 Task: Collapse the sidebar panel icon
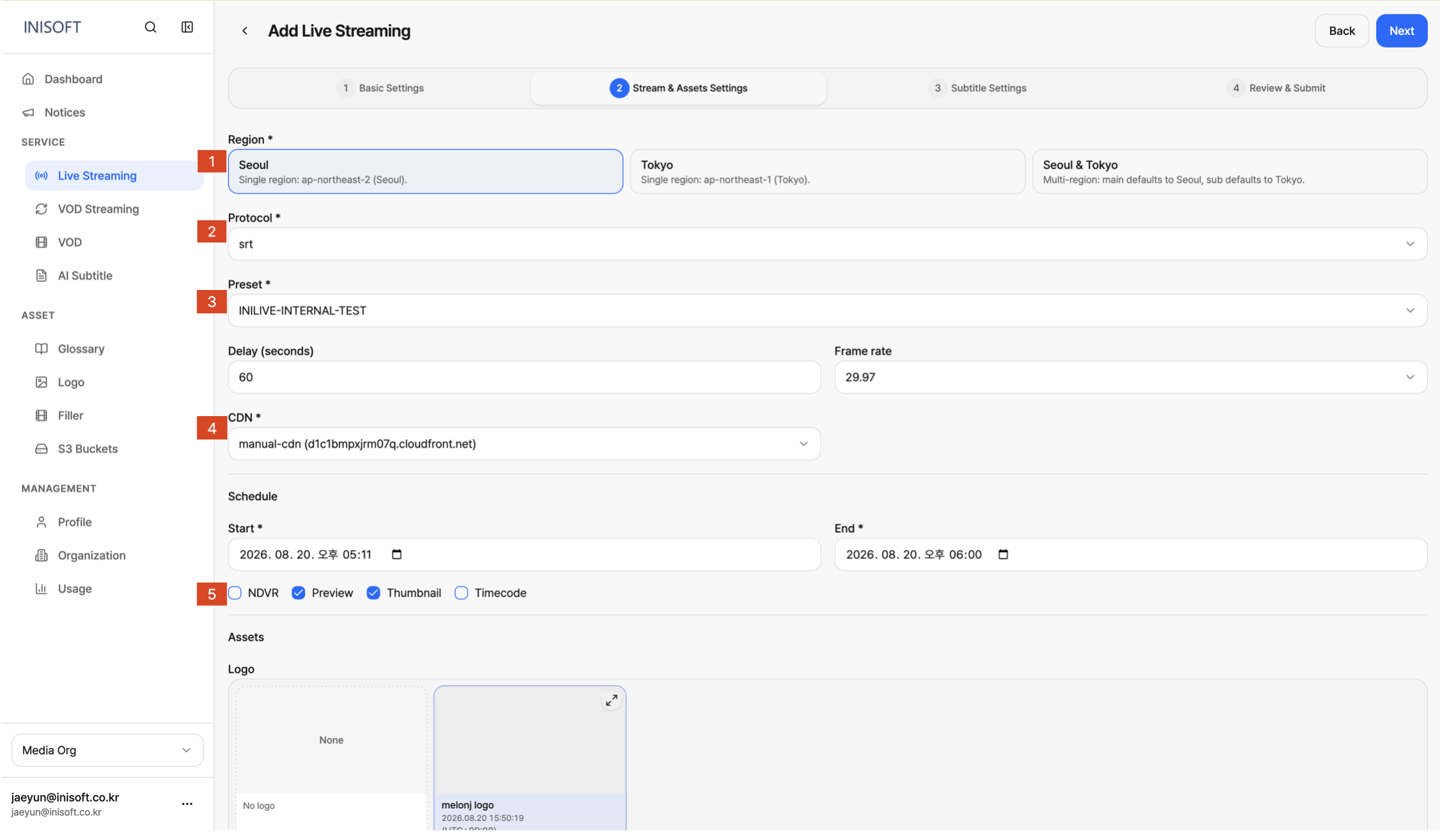coord(187,27)
